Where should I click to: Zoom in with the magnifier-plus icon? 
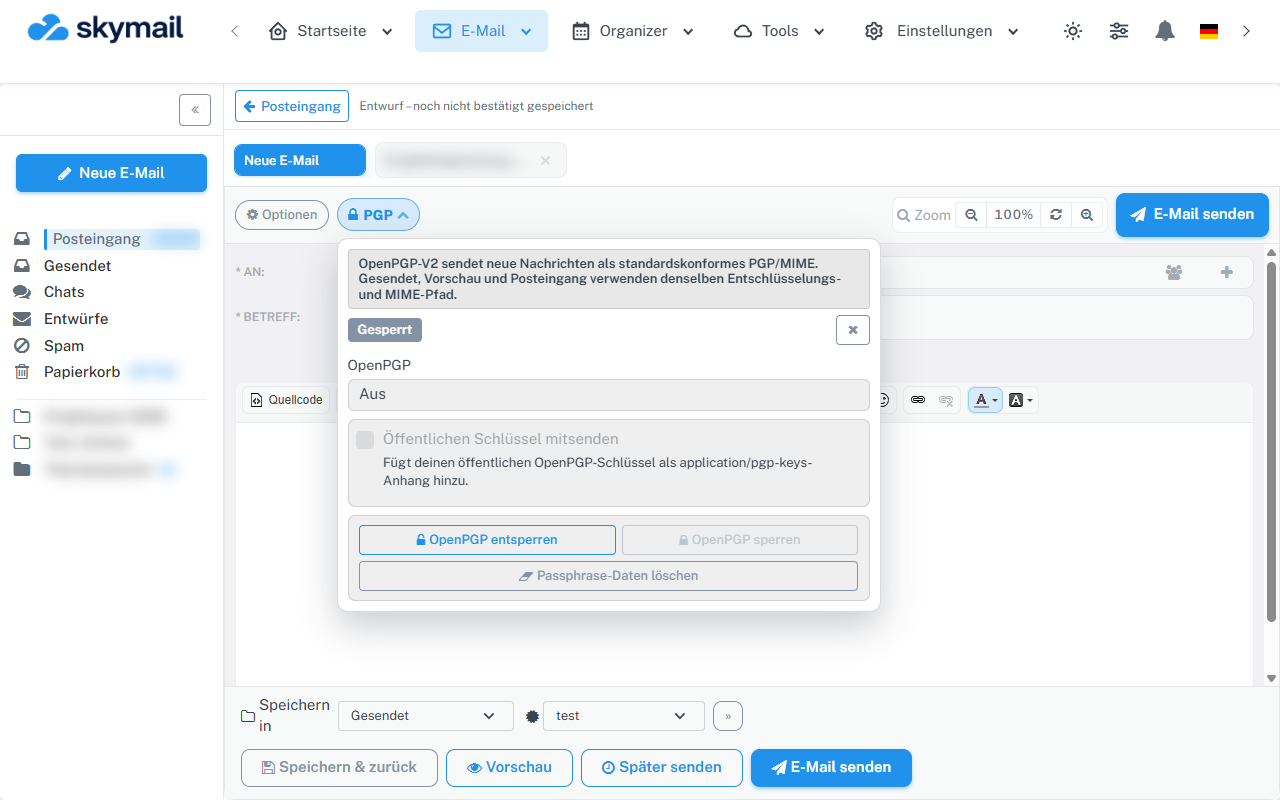(1087, 215)
